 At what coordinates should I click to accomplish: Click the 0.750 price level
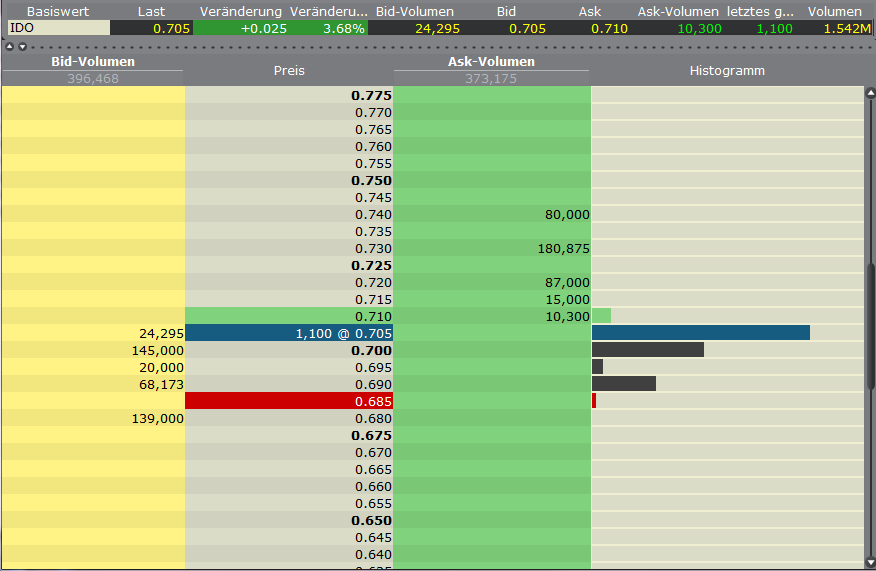point(289,180)
